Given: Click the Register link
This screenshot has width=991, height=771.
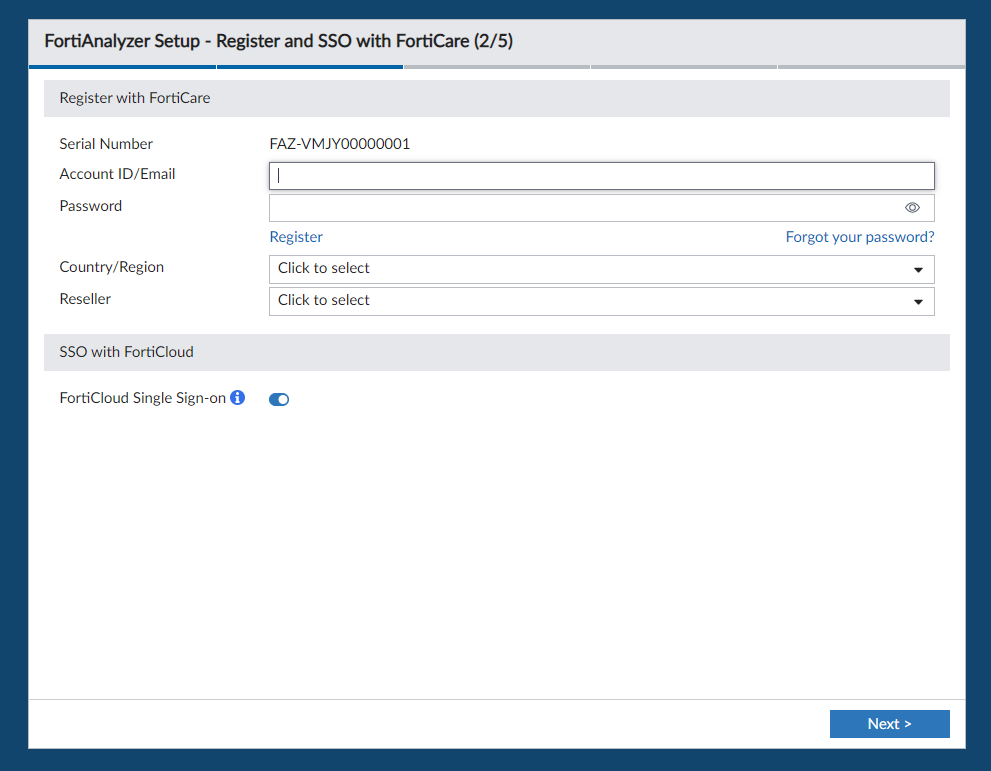Looking at the screenshot, I should 296,237.
